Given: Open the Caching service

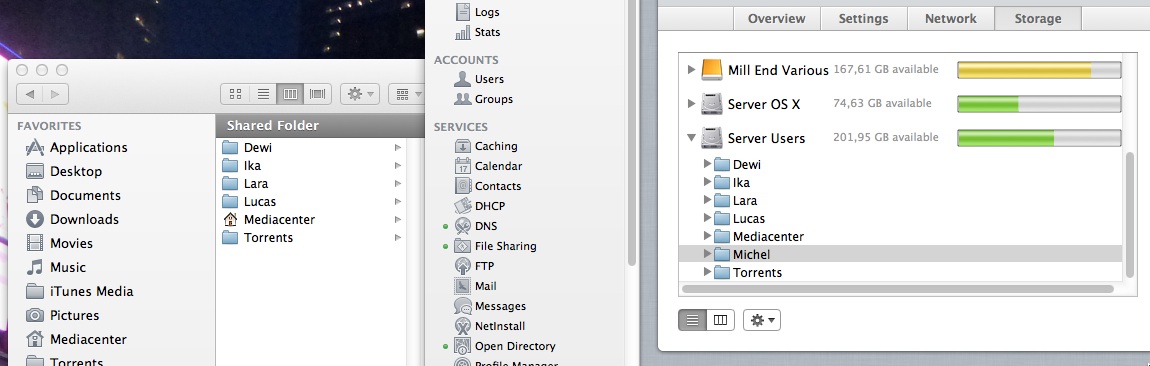Looking at the screenshot, I should 486,146.
